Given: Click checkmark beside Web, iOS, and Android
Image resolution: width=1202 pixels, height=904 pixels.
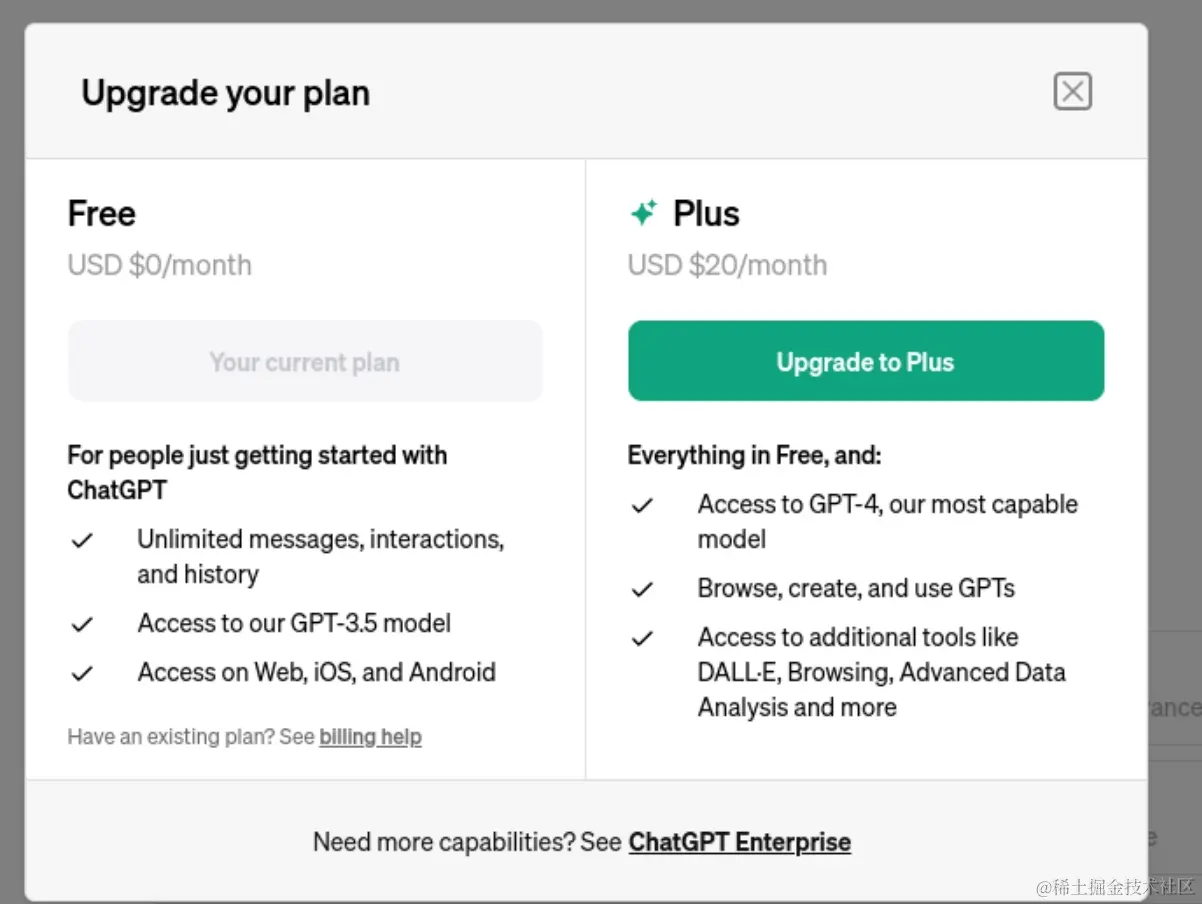Looking at the screenshot, I should 82,673.
